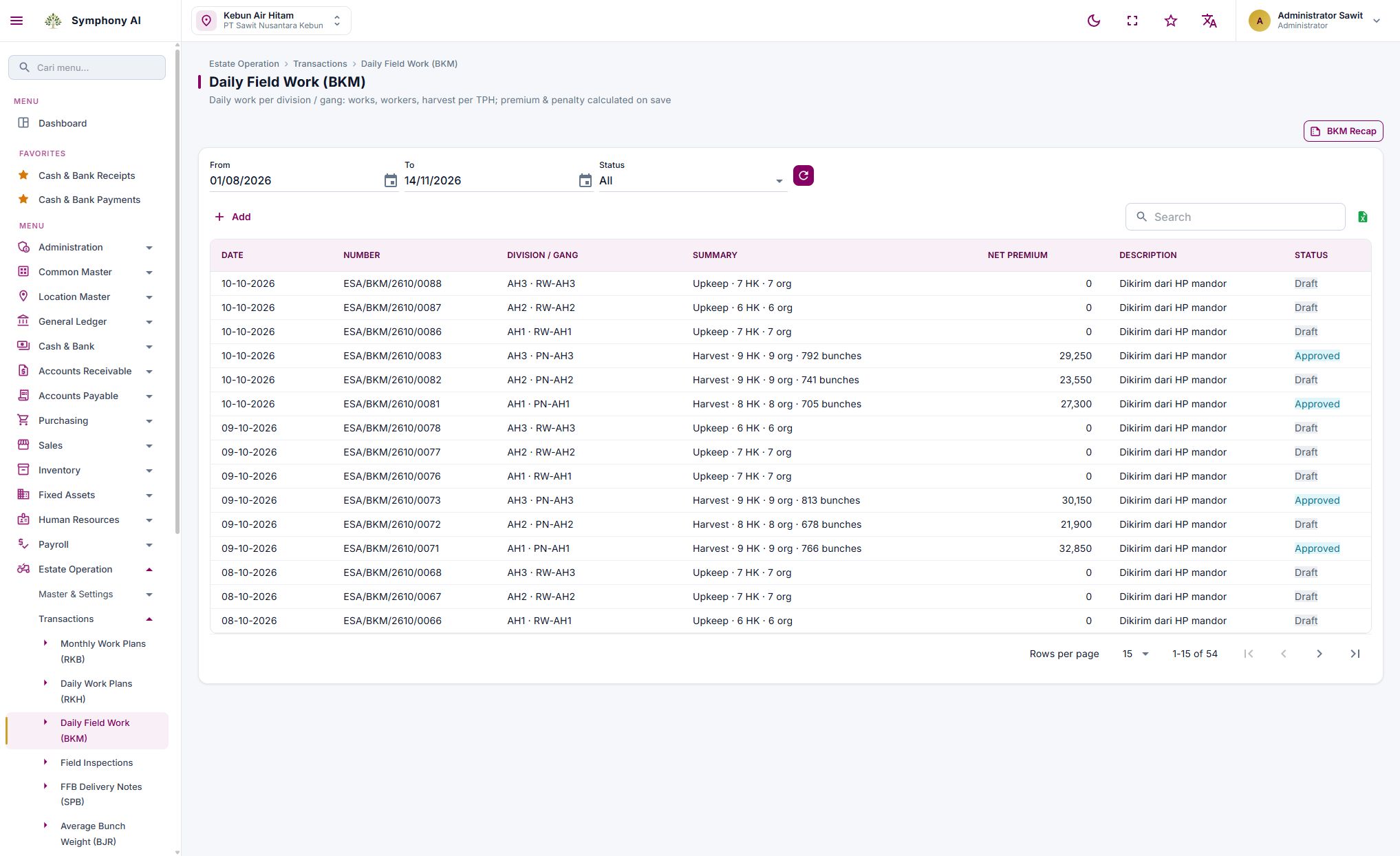Open Monthly Work Plans (RKB)
This screenshot has height=856, width=1400.
103,651
